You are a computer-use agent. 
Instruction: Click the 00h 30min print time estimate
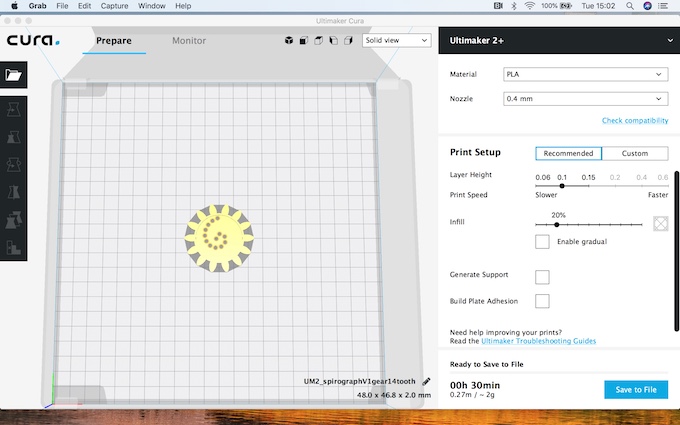(x=475, y=385)
